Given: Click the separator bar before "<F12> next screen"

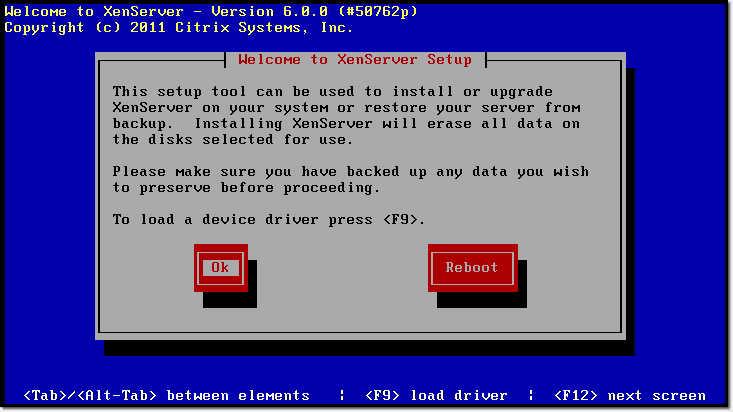Looking at the screenshot, I should 531,396.
